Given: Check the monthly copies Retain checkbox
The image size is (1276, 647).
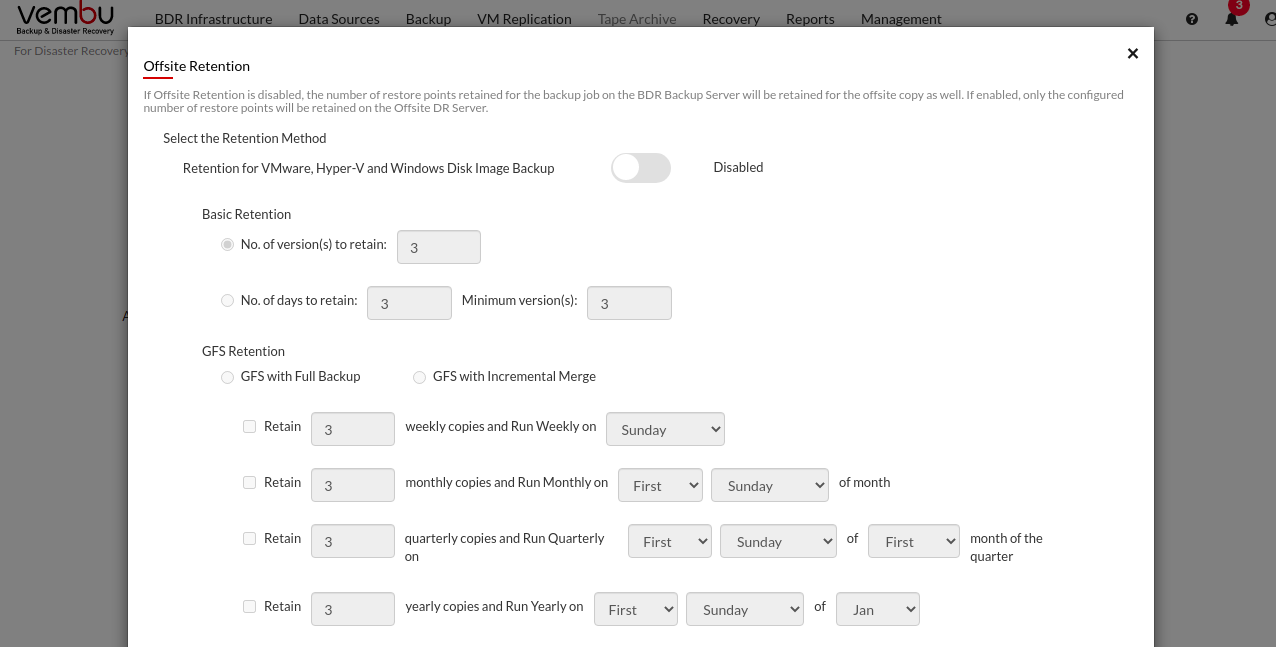Looking at the screenshot, I should pyautogui.click(x=250, y=482).
